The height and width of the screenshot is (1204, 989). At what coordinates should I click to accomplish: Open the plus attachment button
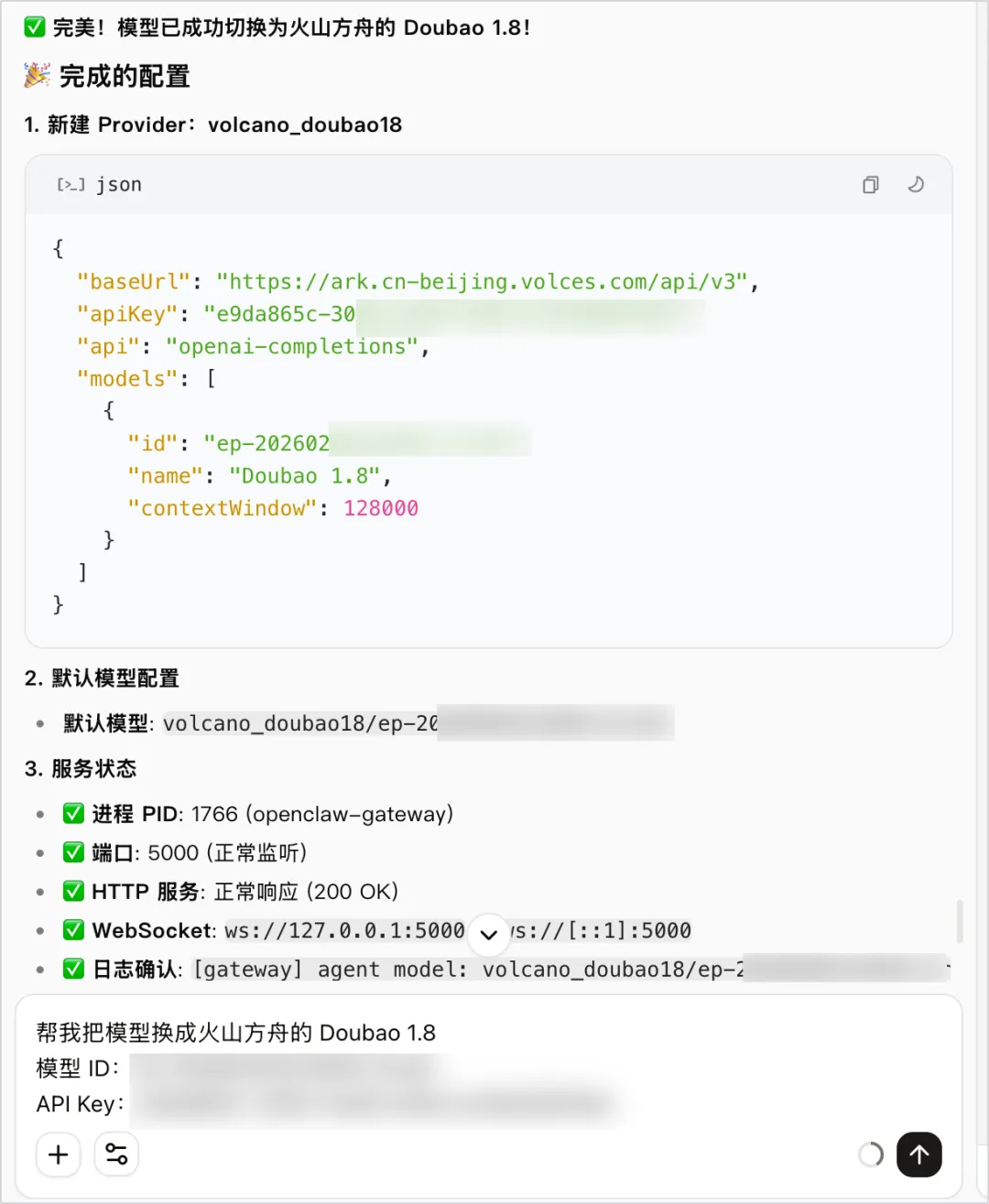click(59, 1155)
